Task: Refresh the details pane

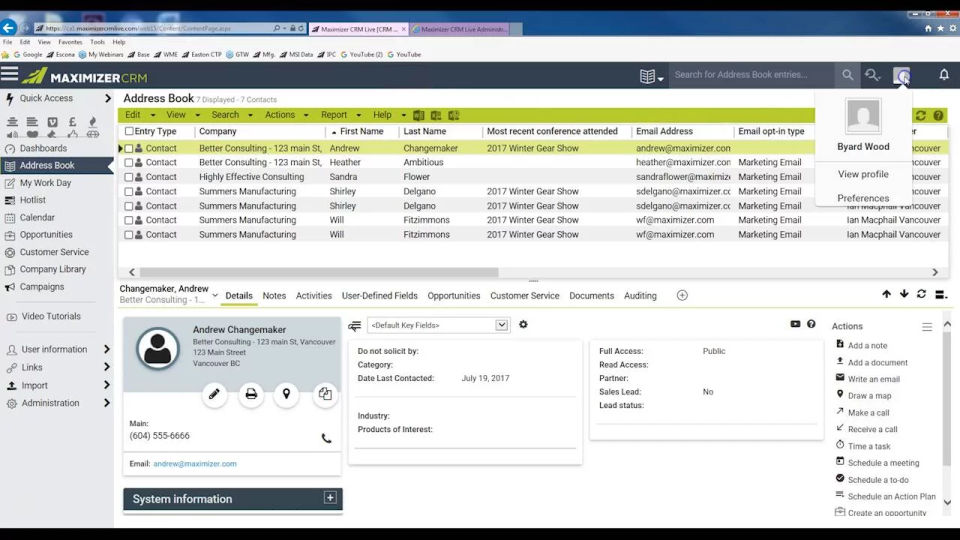Action: [x=921, y=294]
